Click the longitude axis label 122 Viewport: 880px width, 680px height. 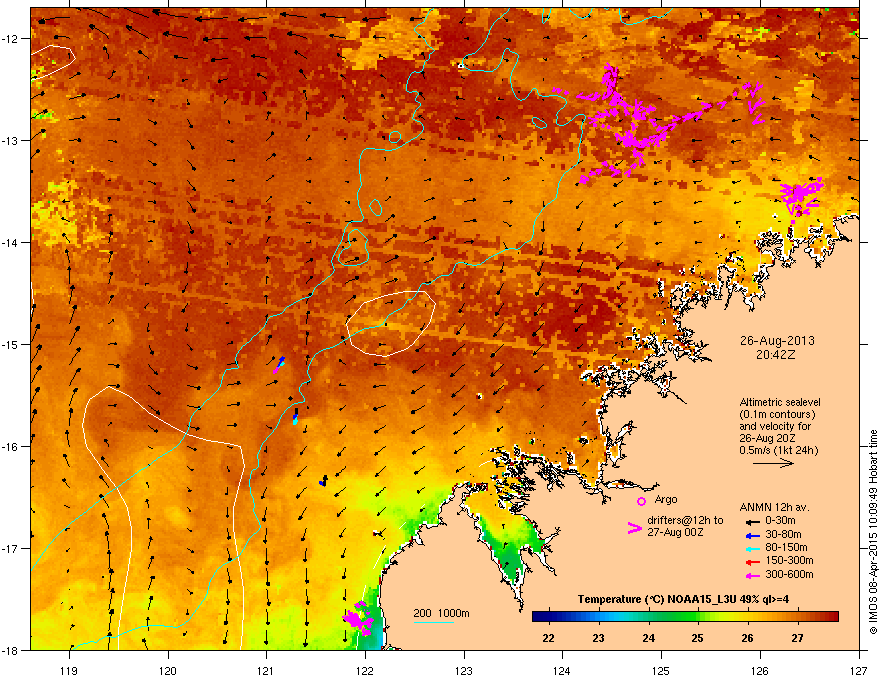[365, 670]
